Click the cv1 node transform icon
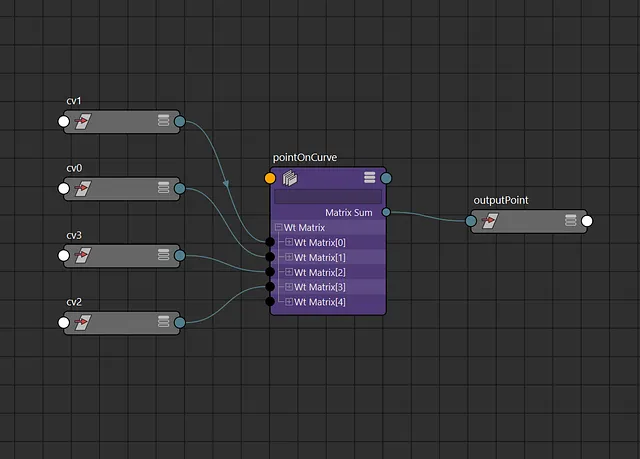Image resolution: width=640 pixels, height=459 pixels. [84, 122]
